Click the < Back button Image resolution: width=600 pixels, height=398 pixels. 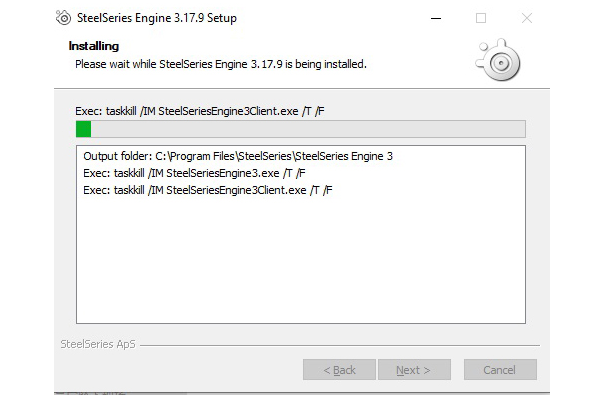(339, 370)
